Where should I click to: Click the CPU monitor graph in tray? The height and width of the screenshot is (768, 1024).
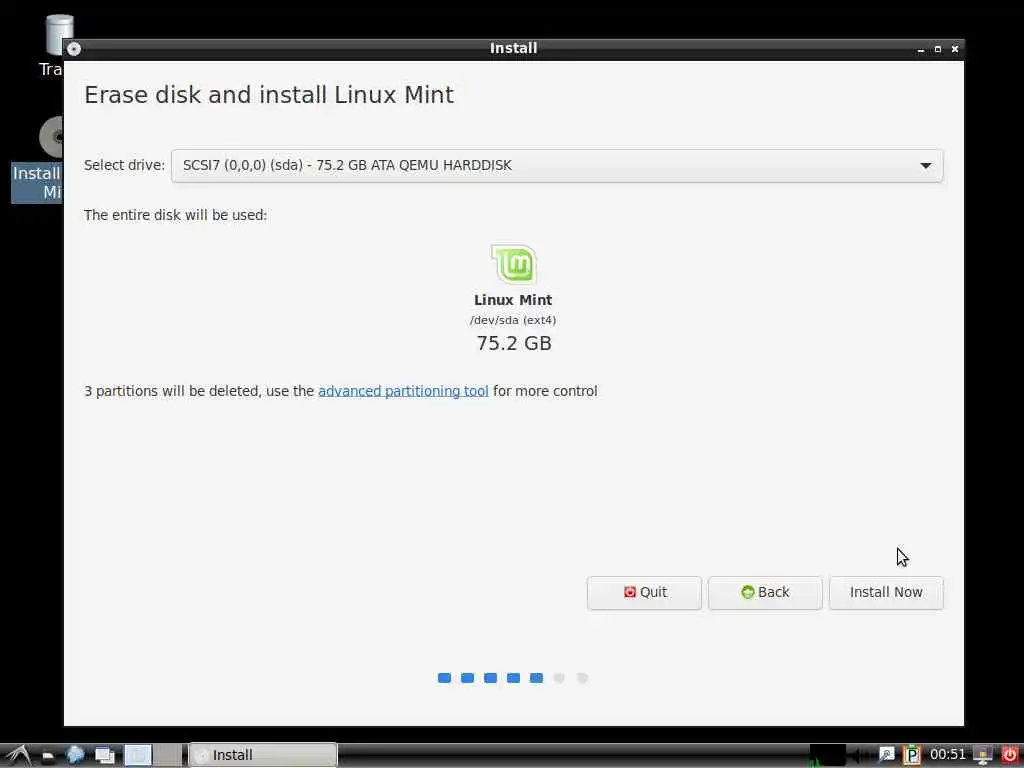pyautogui.click(x=827, y=755)
